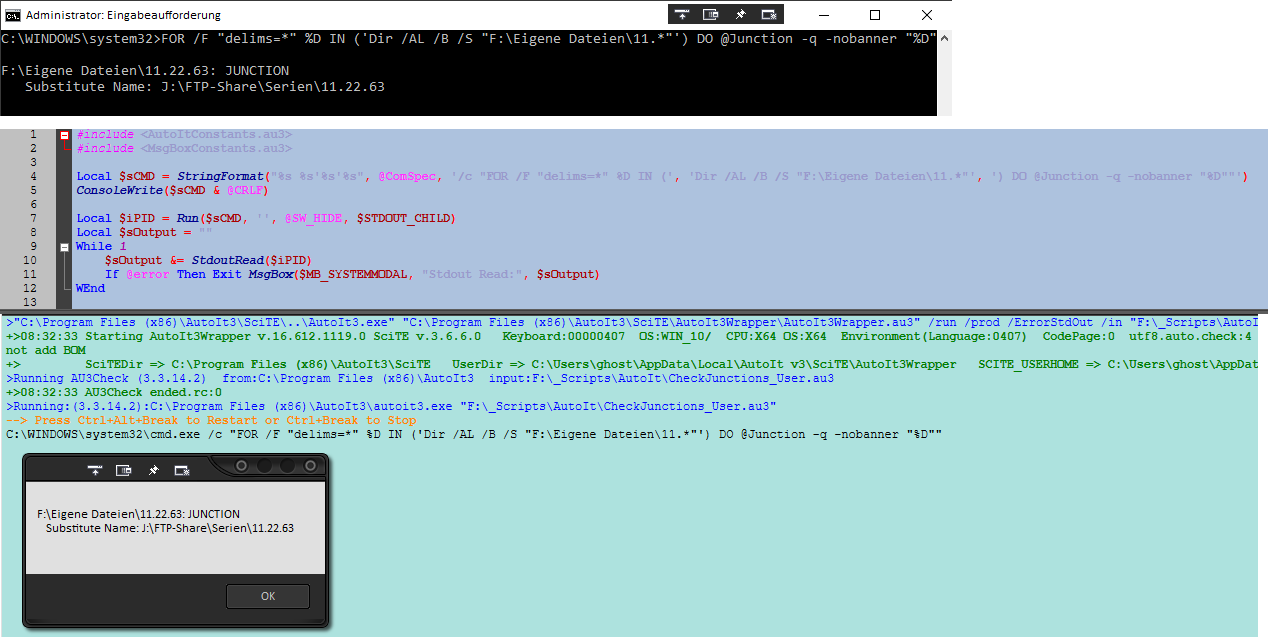Click roll-up icon in Eingabeaufforderung title bar
Viewport: 1268px width, 637px height.
point(681,15)
